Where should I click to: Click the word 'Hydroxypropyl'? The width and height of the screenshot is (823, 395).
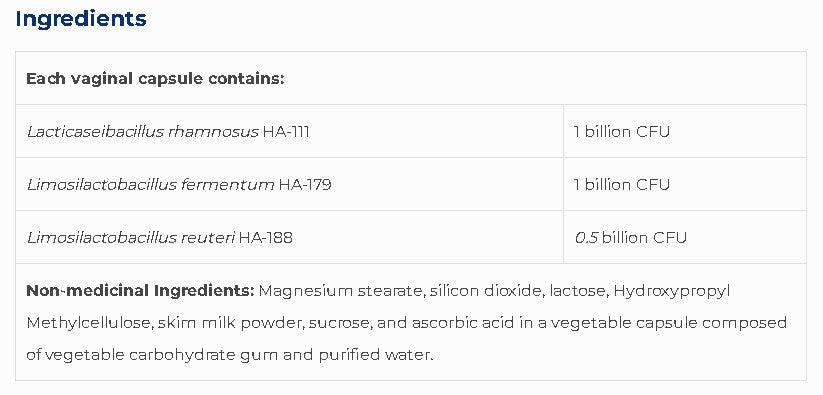click(x=672, y=291)
